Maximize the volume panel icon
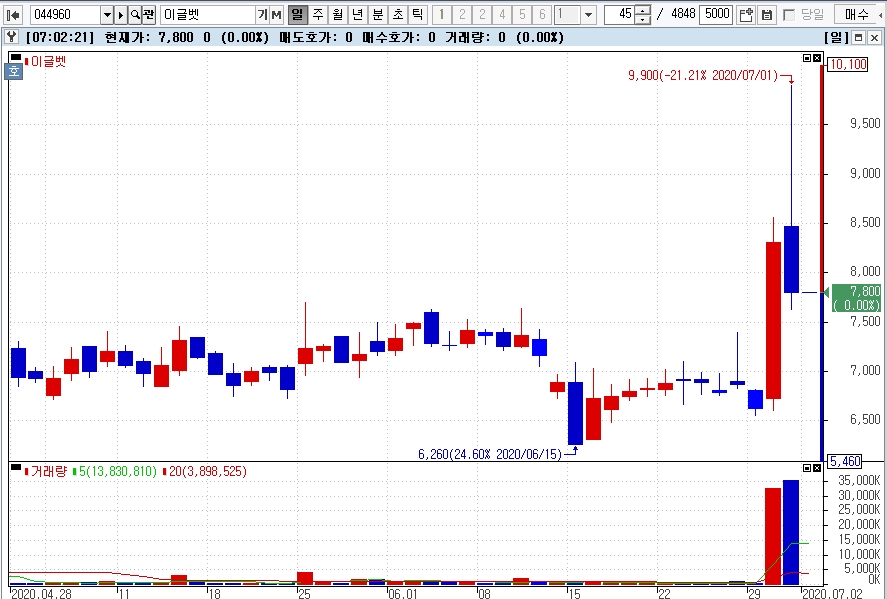 click(x=807, y=468)
